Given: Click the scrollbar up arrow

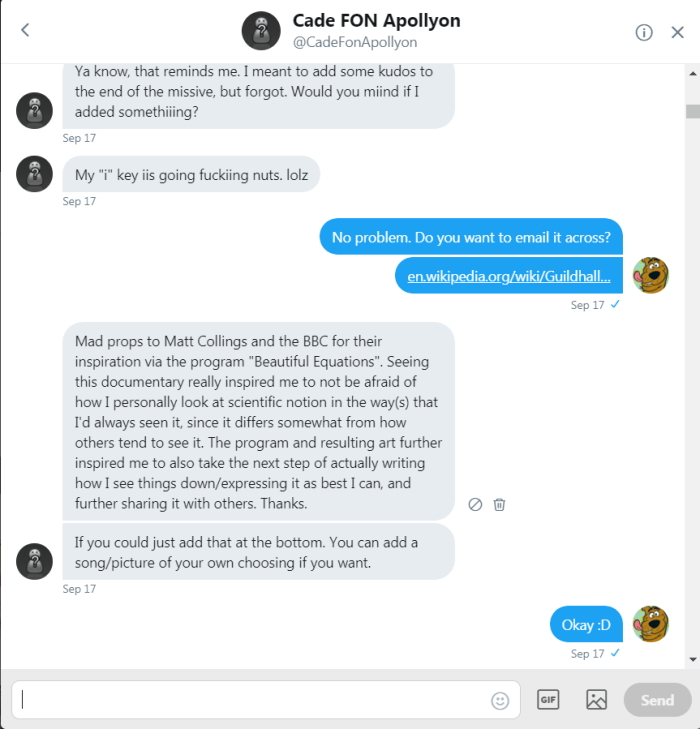Looking at the screenshot, I should coord(692,73).
